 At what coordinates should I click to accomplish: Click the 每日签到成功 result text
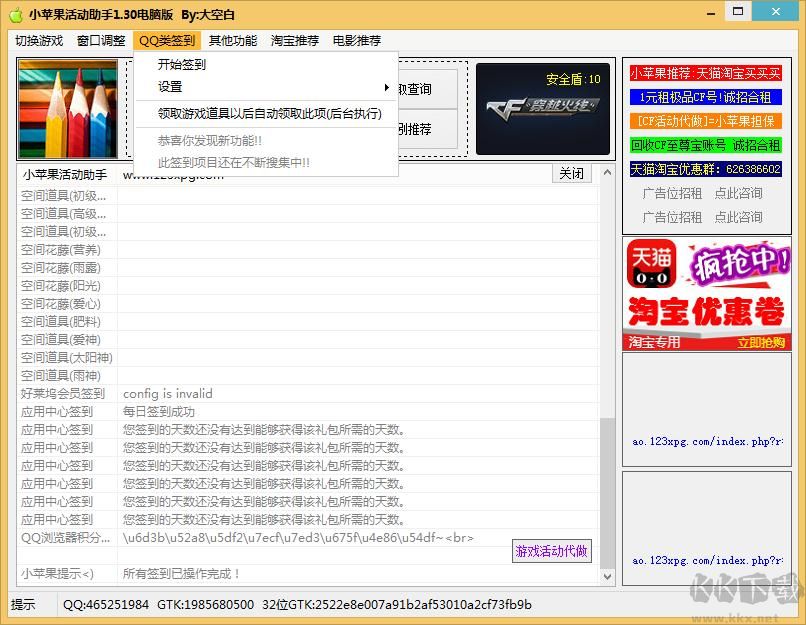click(x=159, y=412)
